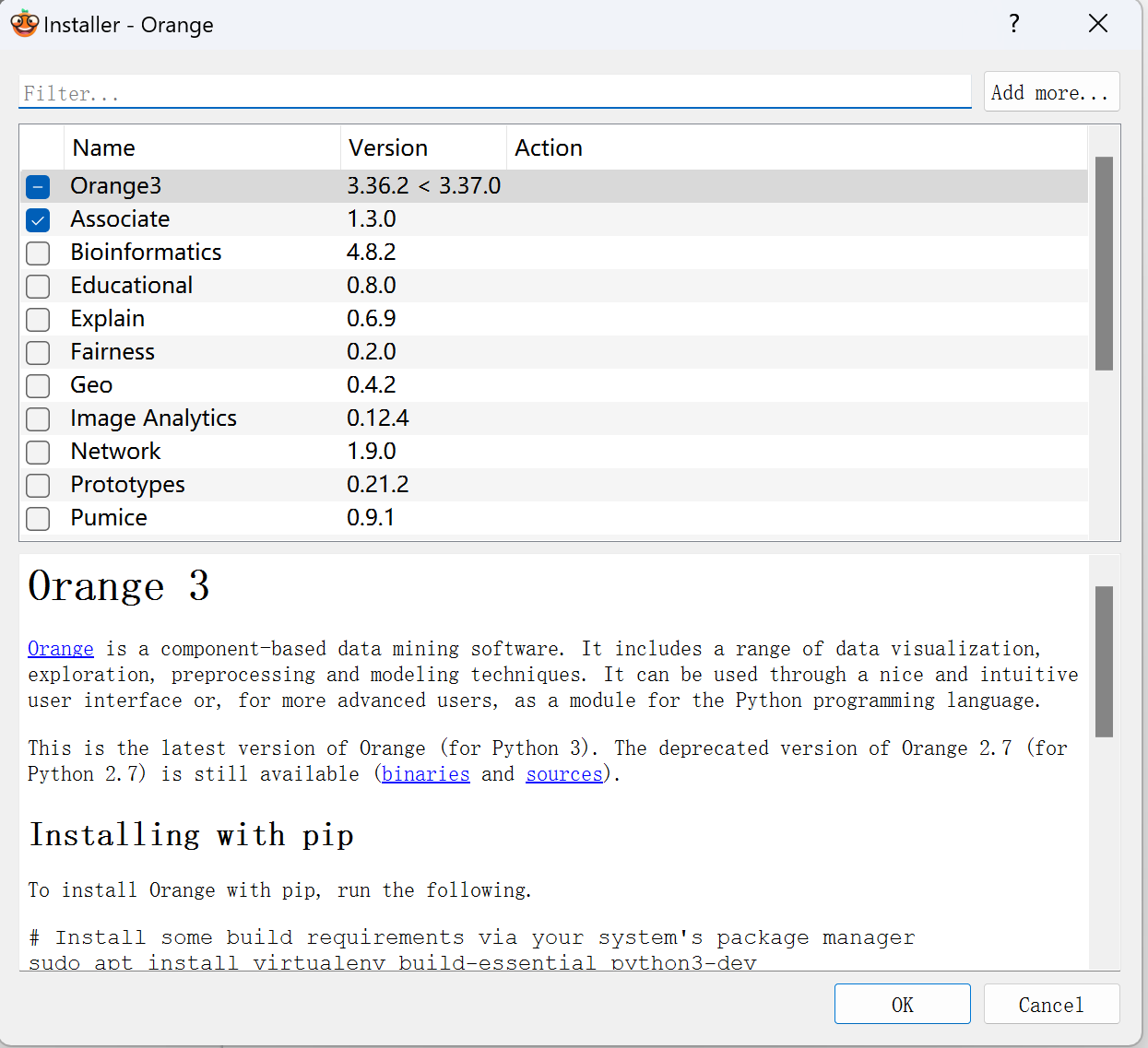Click version 3.36.2 < 3.37.0 cell
The image size is (1148, 1048).
424,186
